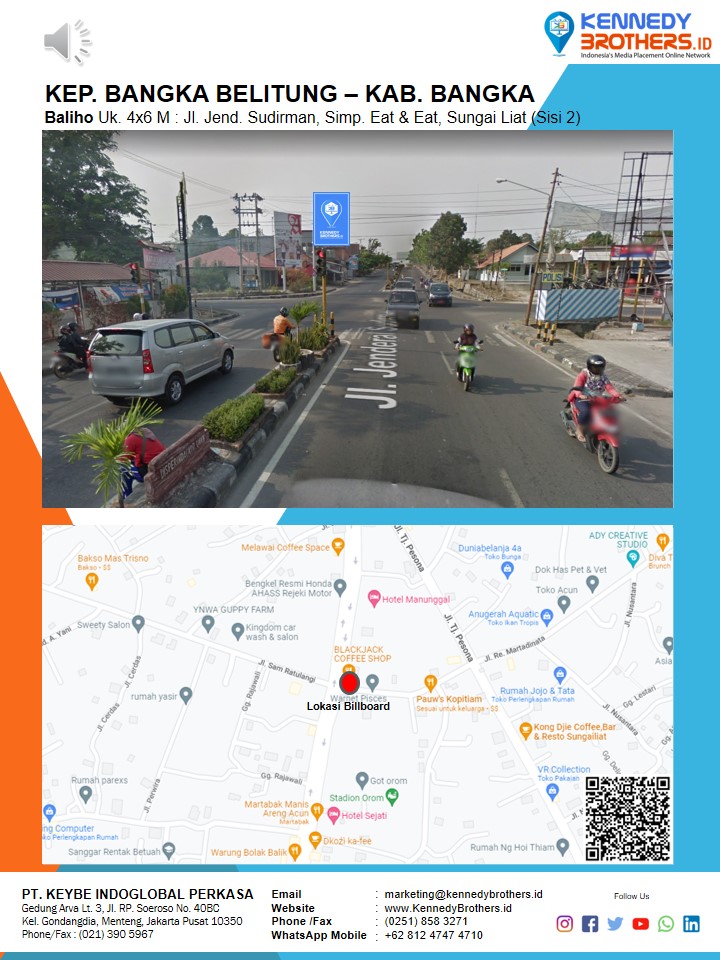Click the Baliho Uk. 4x6 M subtitle line
This screenshot has width=720, height=960.
[x=312, y=117]
